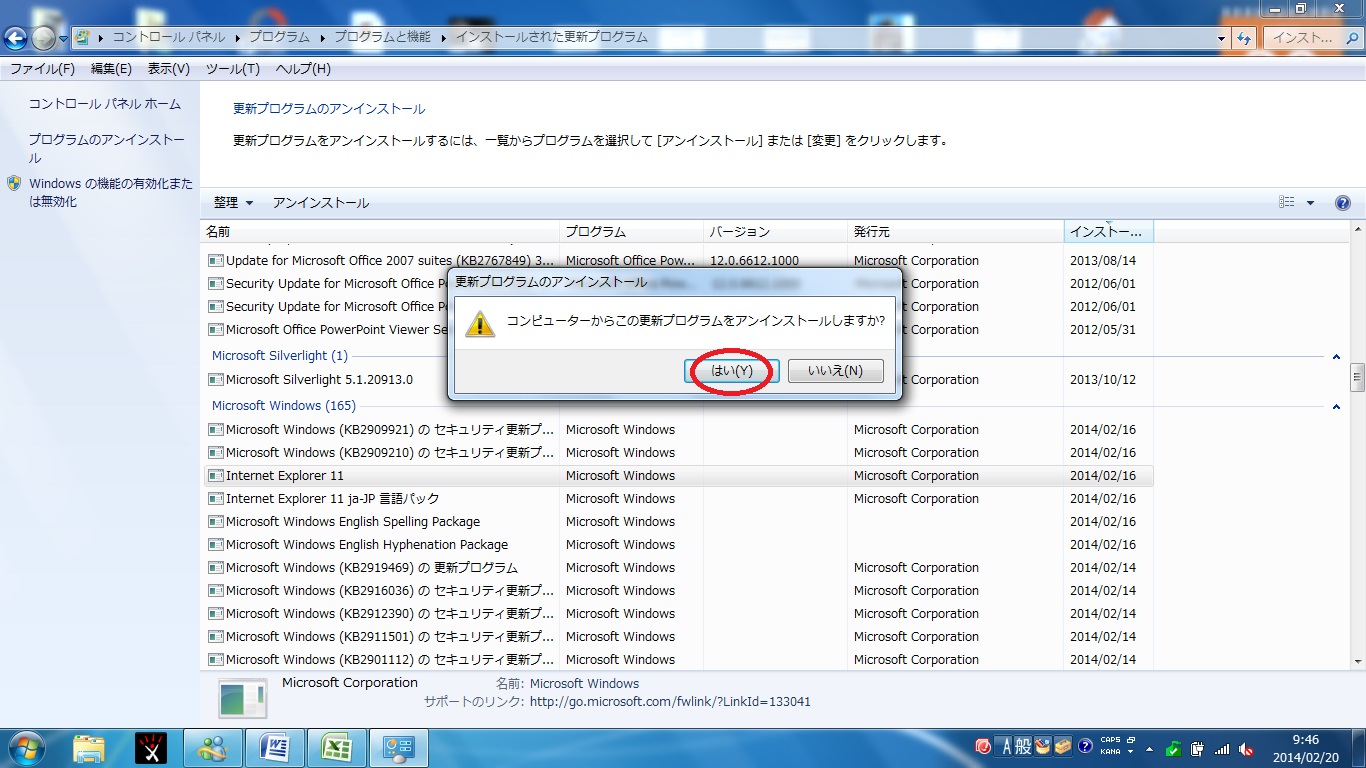
Task: Open the IME Pad icon
Action: click(1043, 747)
